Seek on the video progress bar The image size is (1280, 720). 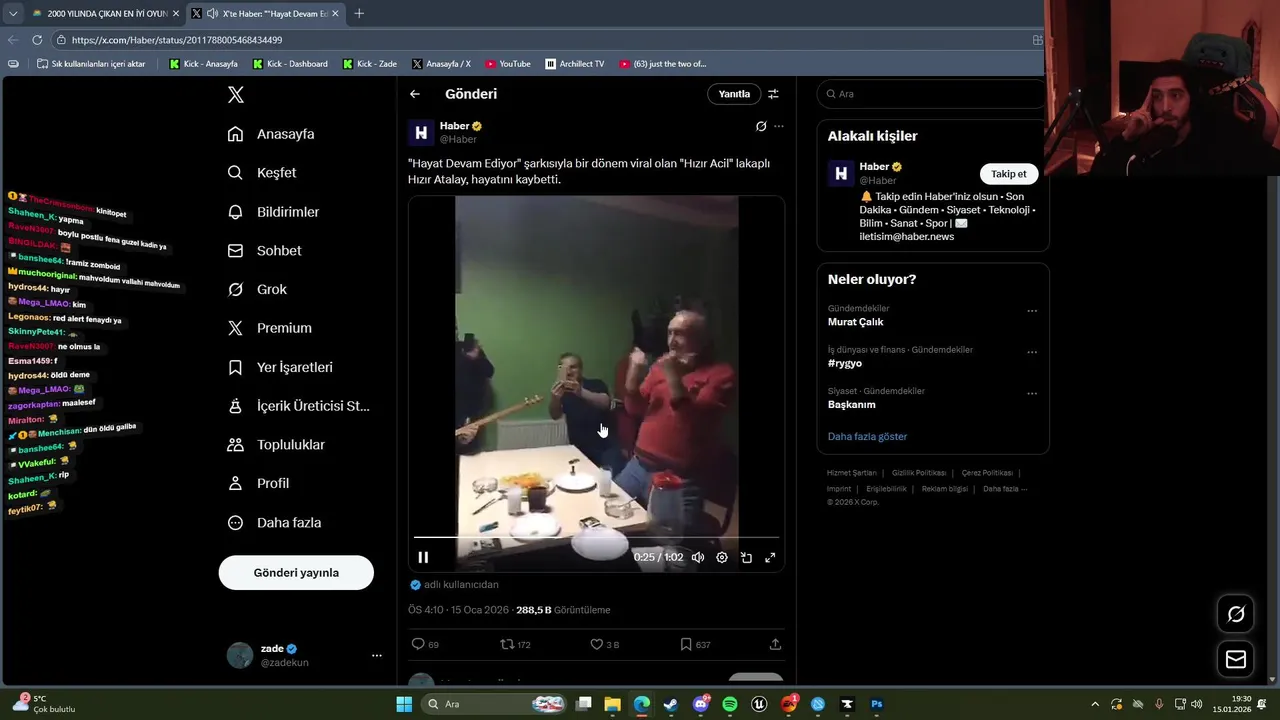pyautogui.click(x=596, y=538)
